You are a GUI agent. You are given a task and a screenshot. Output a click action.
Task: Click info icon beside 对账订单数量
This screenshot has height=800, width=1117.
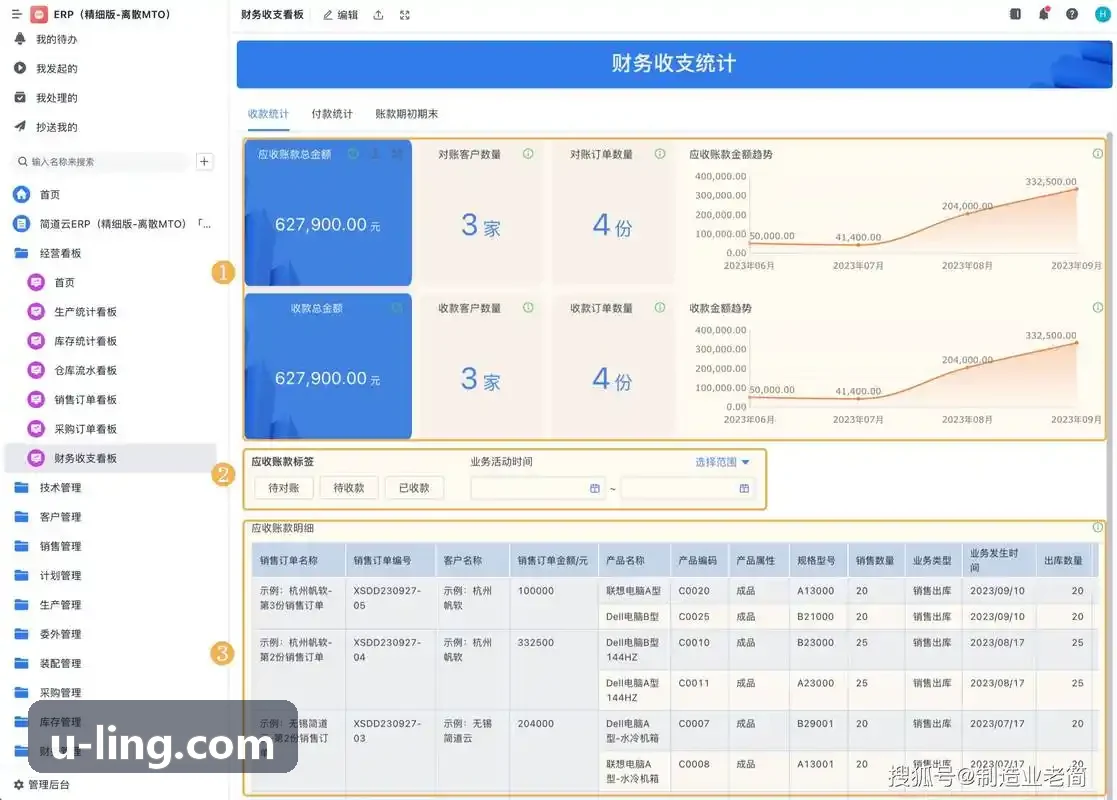tap(660, 154)
